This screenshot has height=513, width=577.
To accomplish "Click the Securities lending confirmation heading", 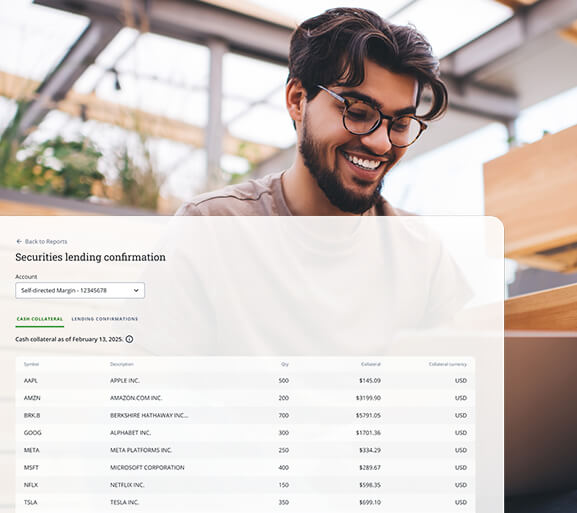I will (x=91, y=257).
